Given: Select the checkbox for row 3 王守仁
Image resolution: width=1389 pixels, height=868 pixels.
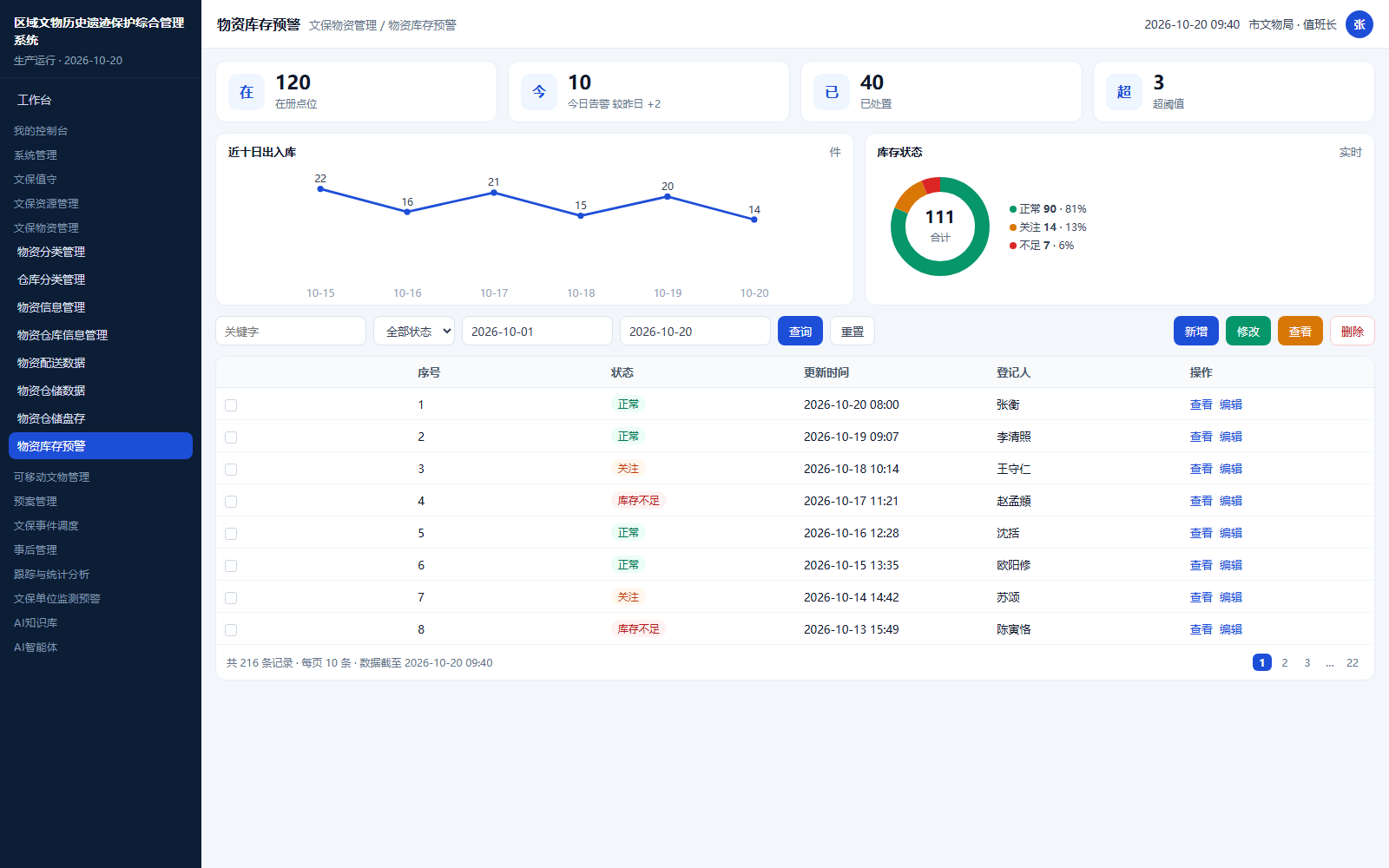Looking at the screenshot, I should 231,470.
